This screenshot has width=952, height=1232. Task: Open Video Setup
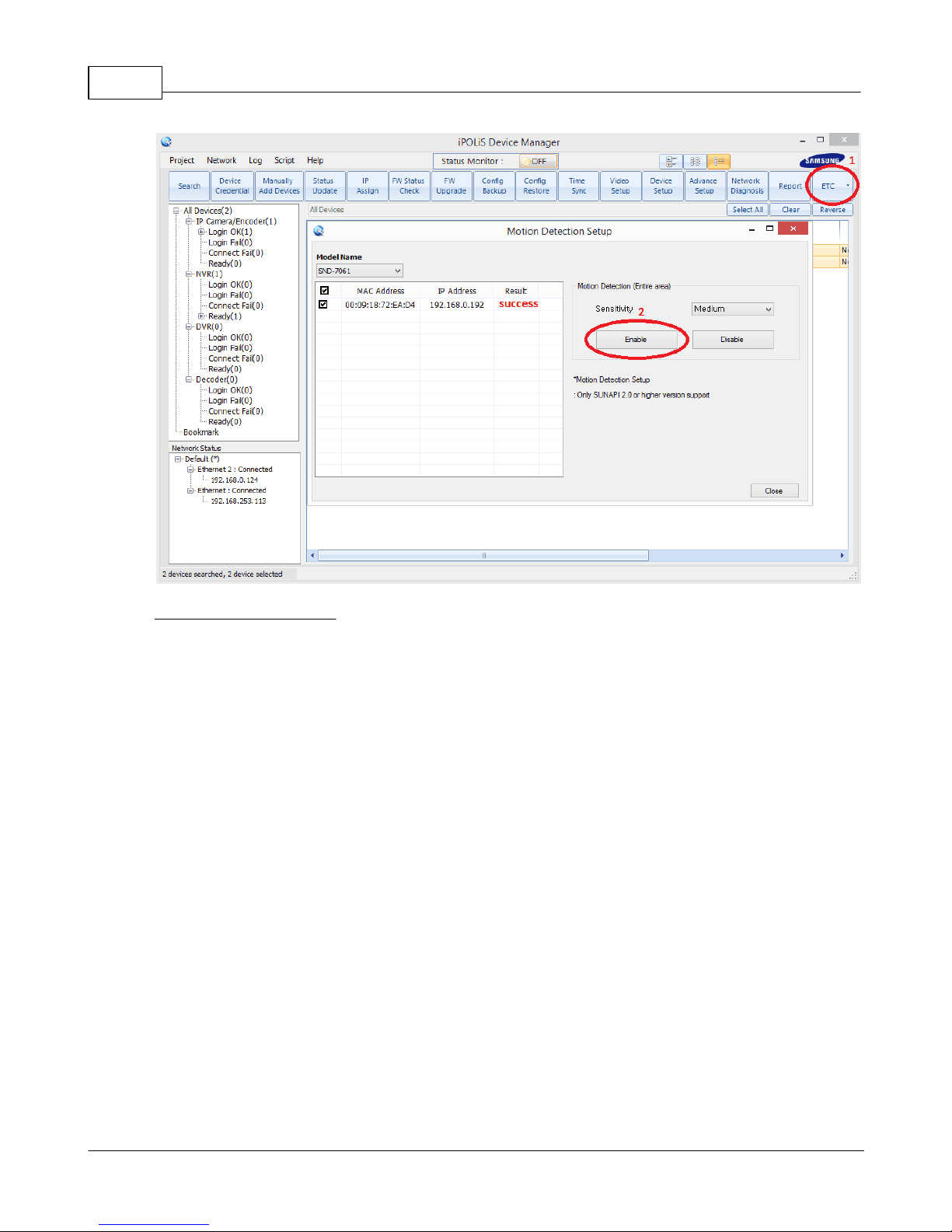[x=620, y=187]
